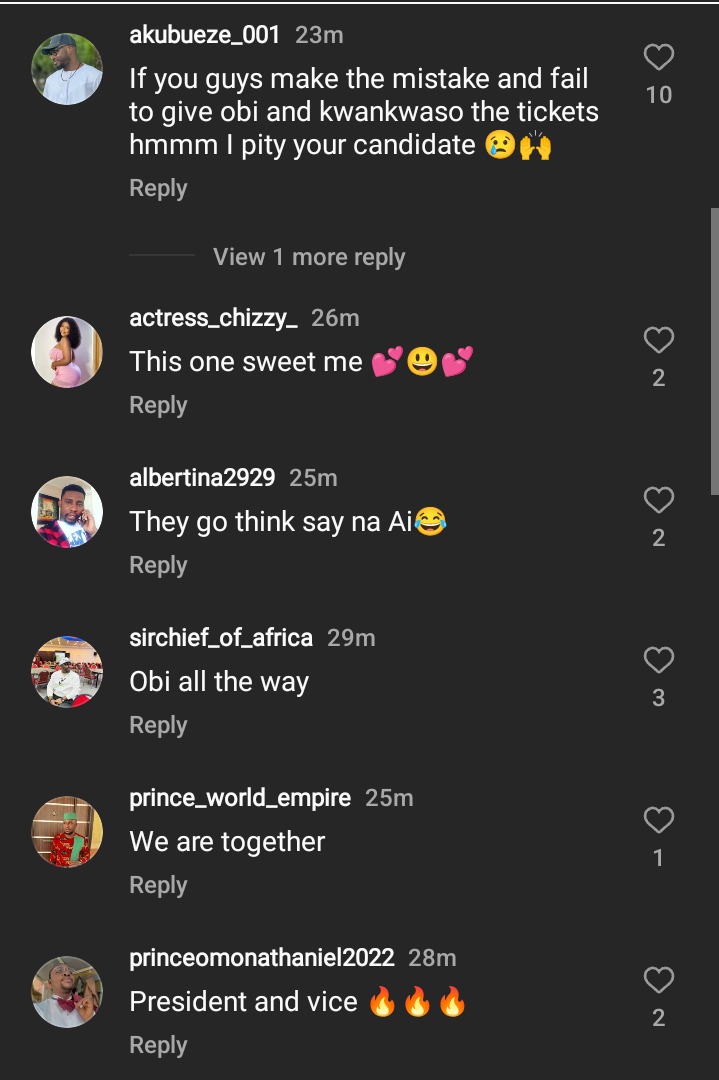Open the sirchief_of_africa username link
The width and height of the screenshot is (719, 1080).
[221, 638]
